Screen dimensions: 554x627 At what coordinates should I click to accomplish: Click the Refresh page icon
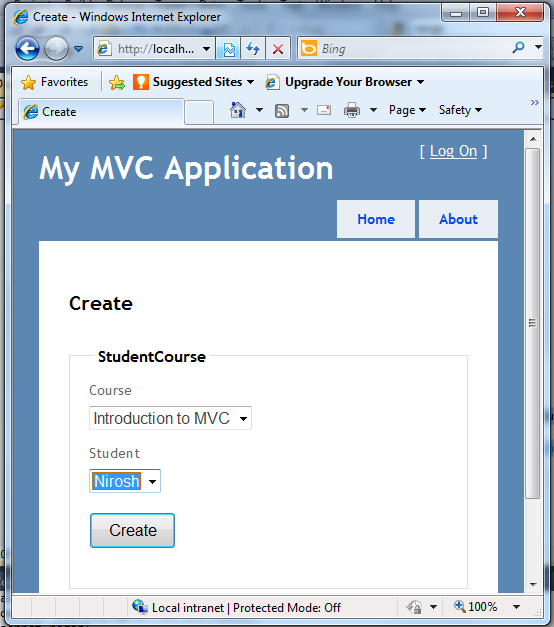[x=253, y=49]
